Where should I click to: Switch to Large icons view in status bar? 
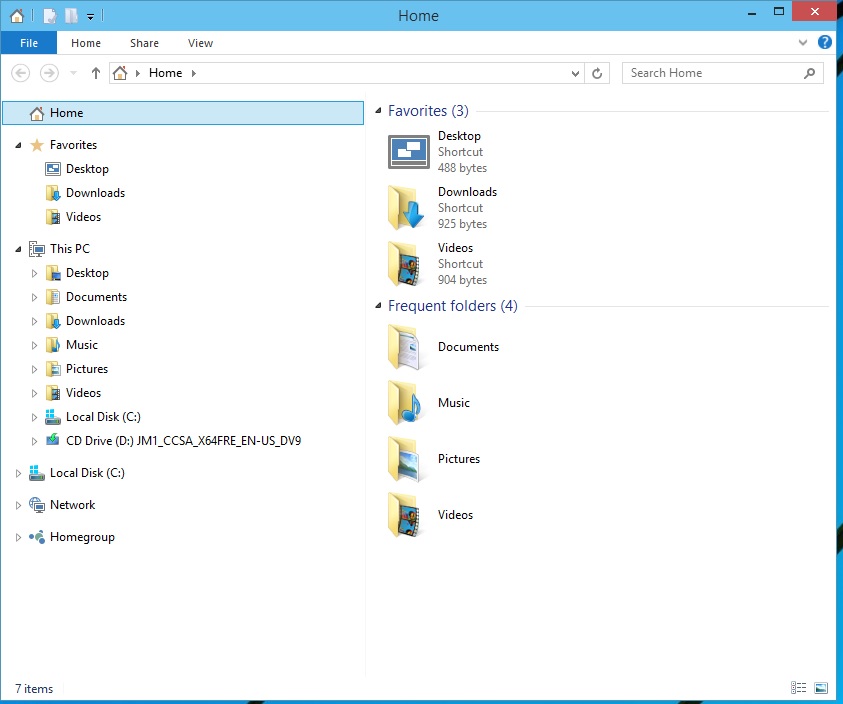(x=821, y=688)
